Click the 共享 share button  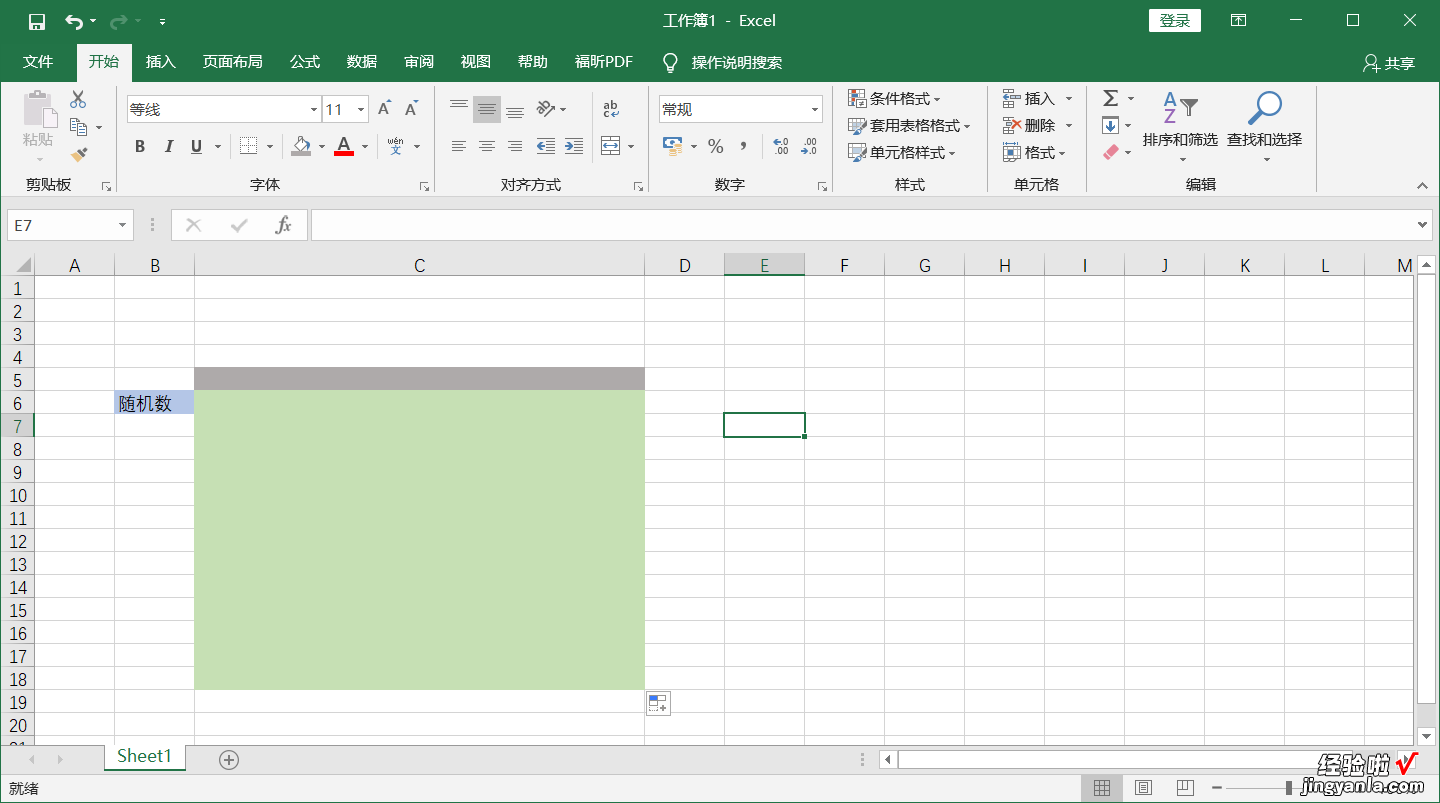tap(1389, 63)
